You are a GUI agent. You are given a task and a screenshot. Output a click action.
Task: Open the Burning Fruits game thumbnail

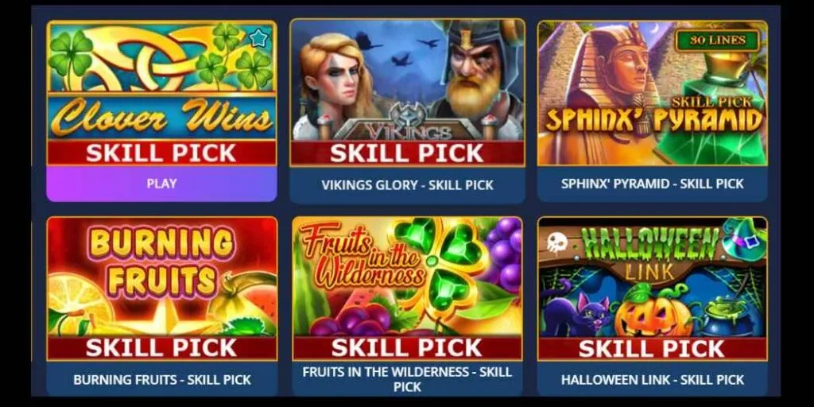162,289
